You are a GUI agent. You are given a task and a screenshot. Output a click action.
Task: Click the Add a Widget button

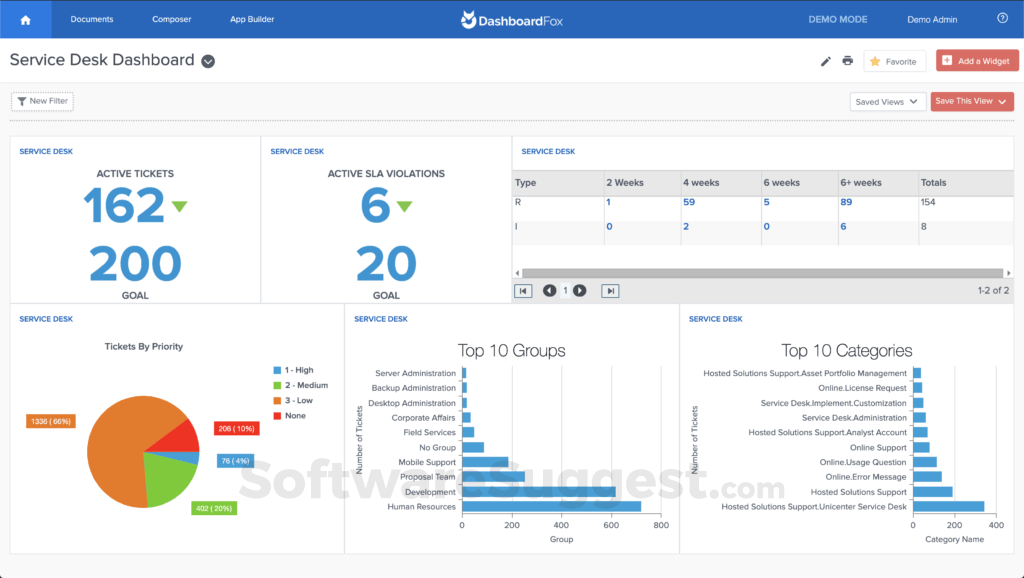pyautogui.click(x=977, y=61)
